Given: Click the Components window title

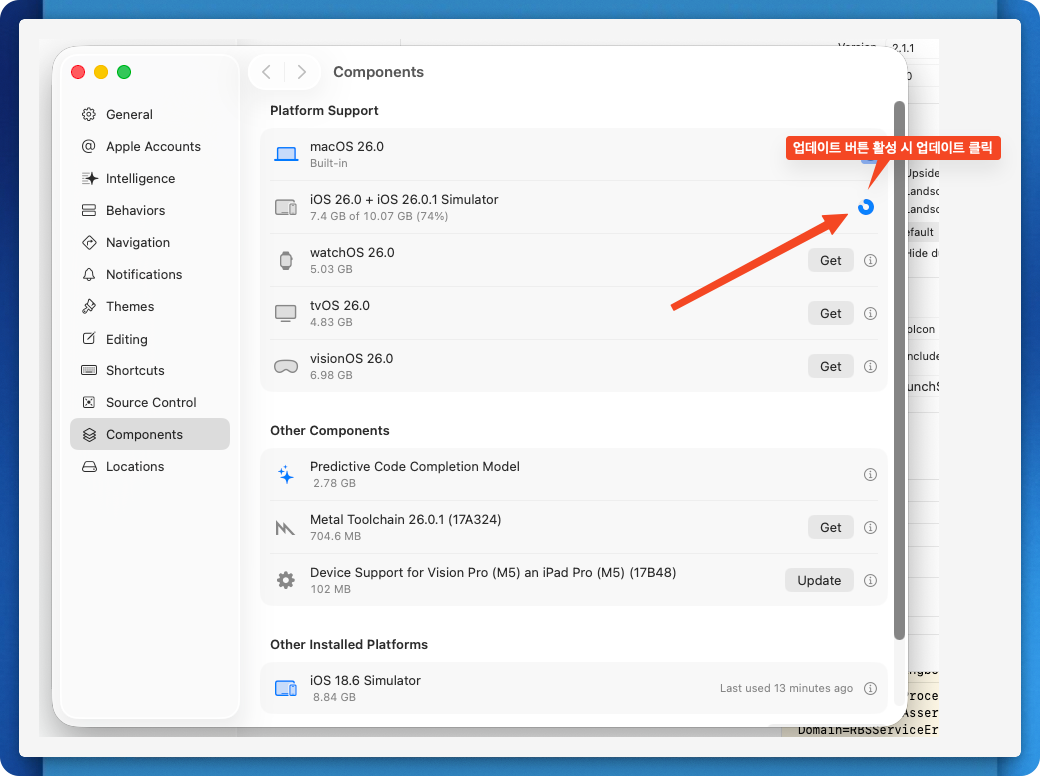Looking at the screenshot, I should pyautogui.click(x=379, y=72).
